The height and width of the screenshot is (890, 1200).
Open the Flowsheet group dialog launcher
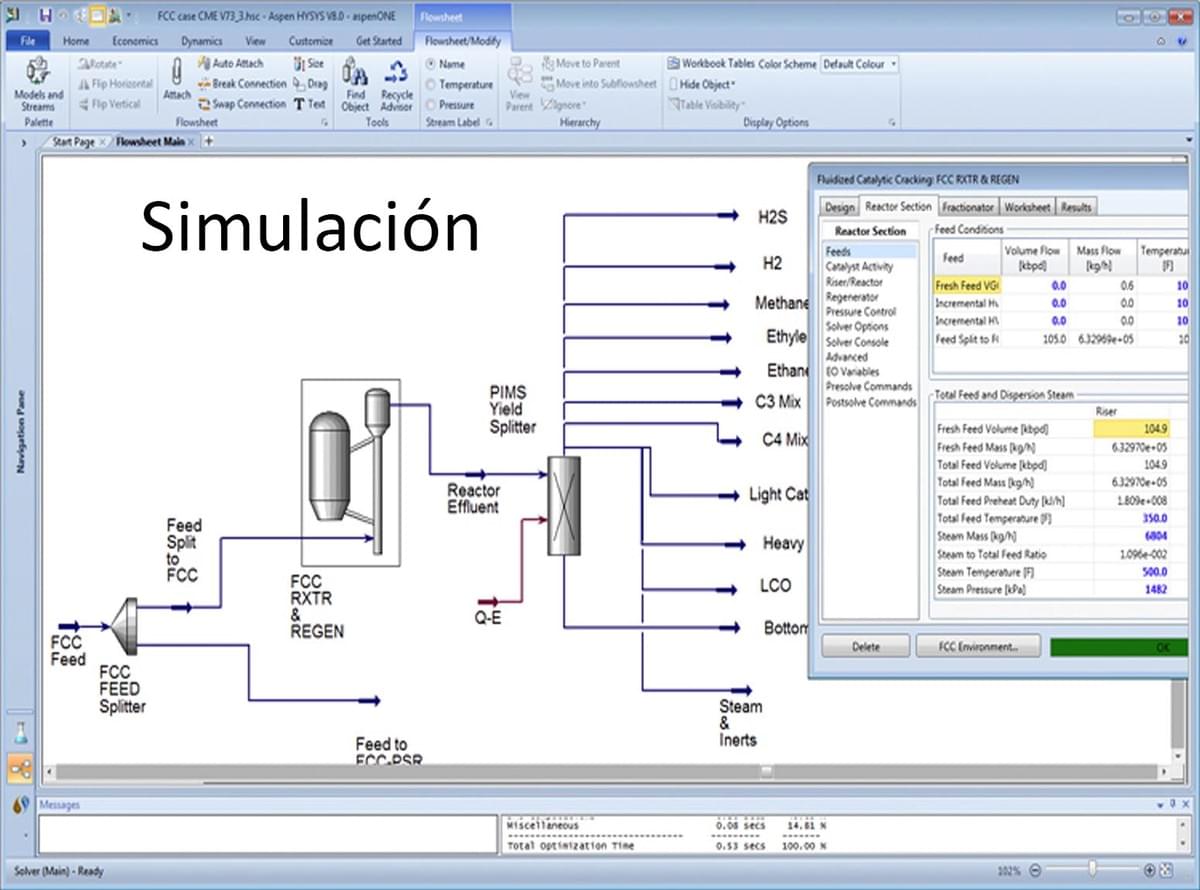(324, 122)
